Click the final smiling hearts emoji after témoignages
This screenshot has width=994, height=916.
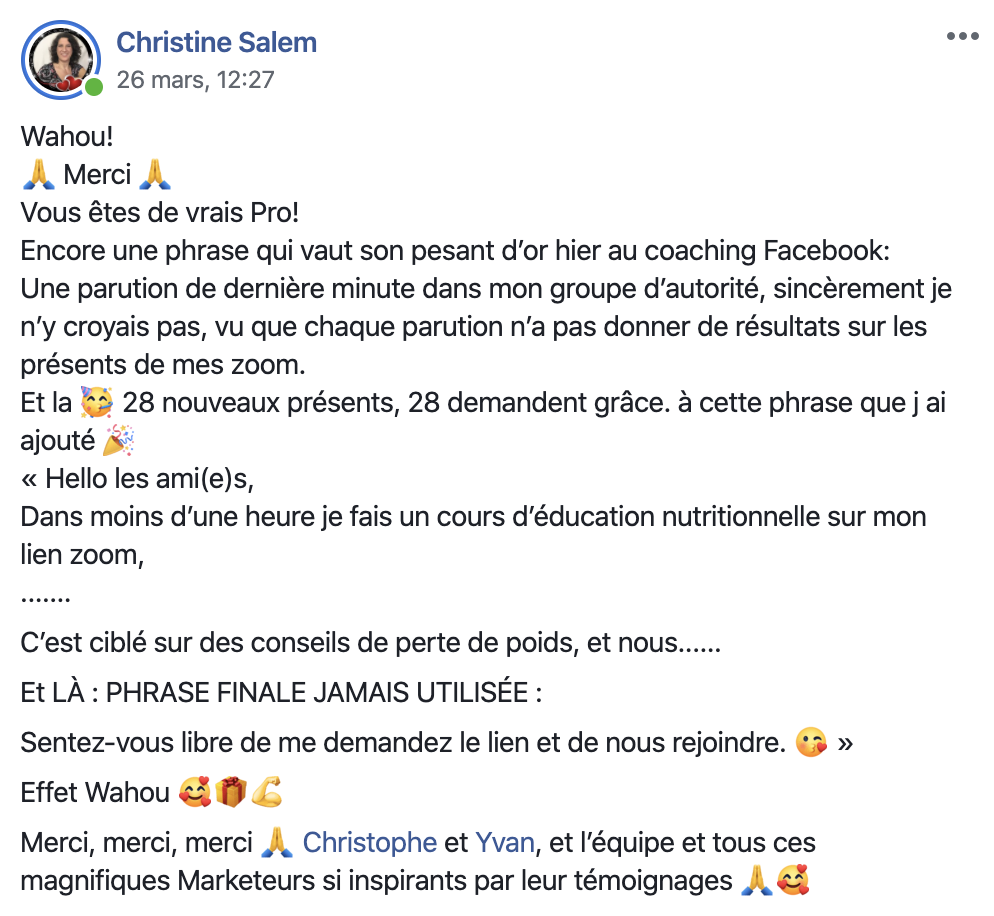tap(793, 881)
